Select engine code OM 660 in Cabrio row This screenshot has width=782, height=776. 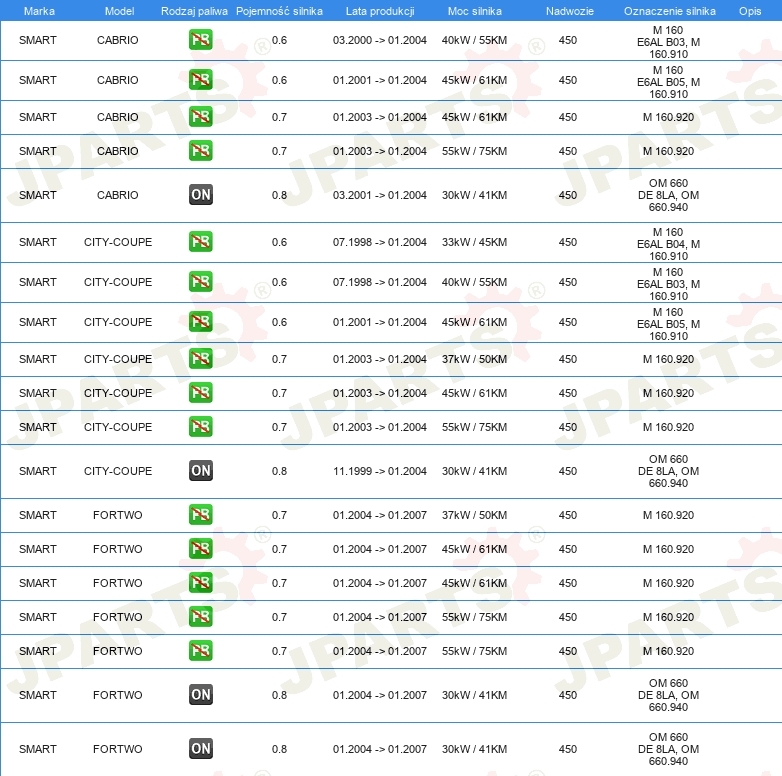668,195
